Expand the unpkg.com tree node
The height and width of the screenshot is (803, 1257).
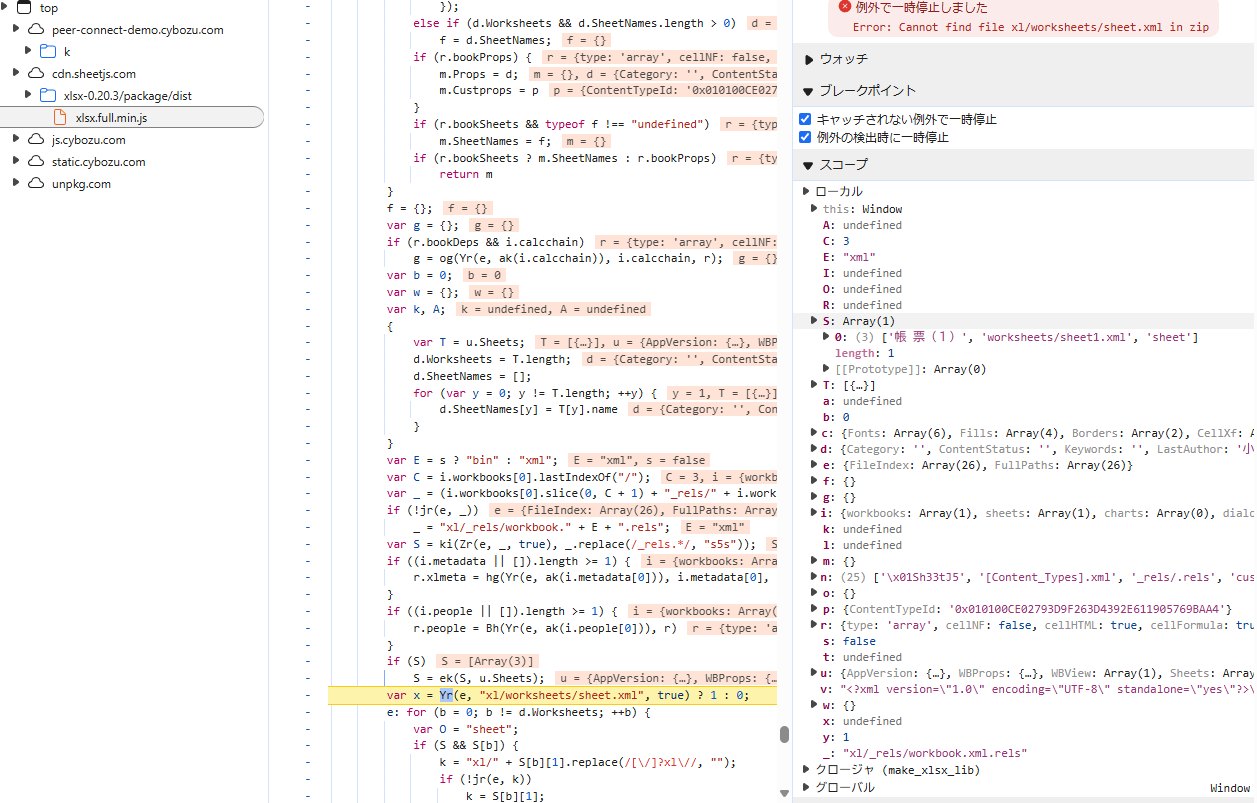click(x=17, y=184)
